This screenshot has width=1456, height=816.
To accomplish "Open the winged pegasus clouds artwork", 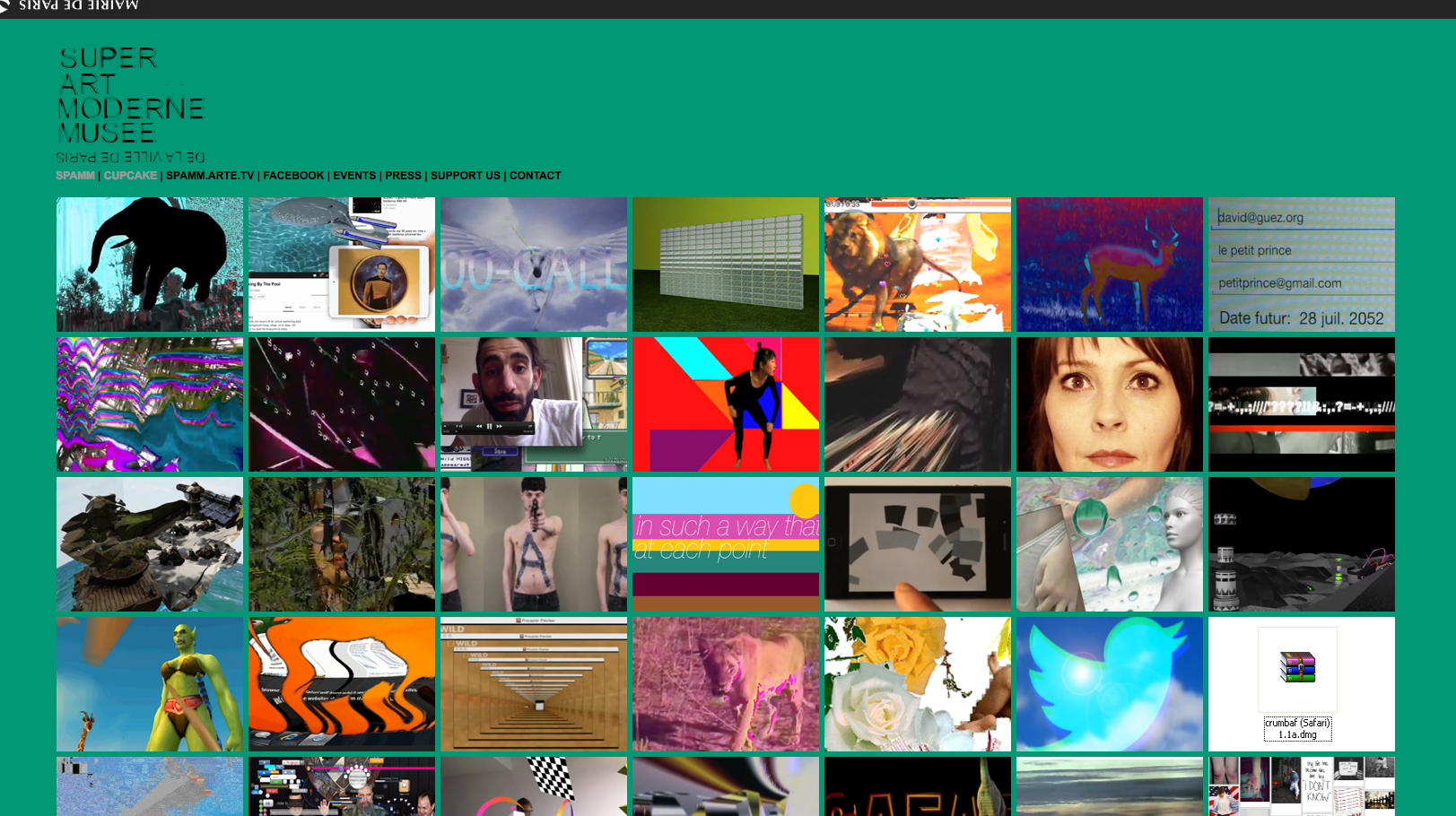I will tap(534, 265).
